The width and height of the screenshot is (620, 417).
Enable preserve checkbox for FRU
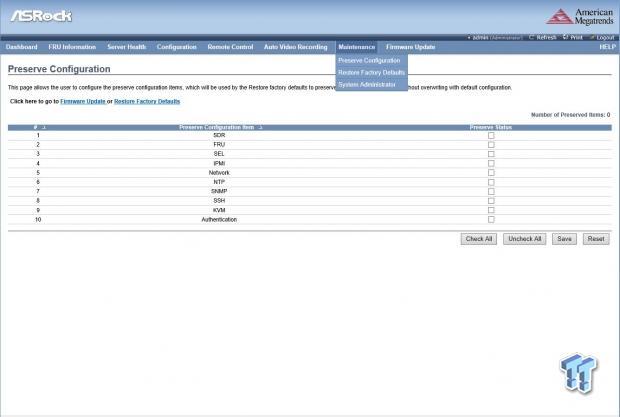point(491,145)
